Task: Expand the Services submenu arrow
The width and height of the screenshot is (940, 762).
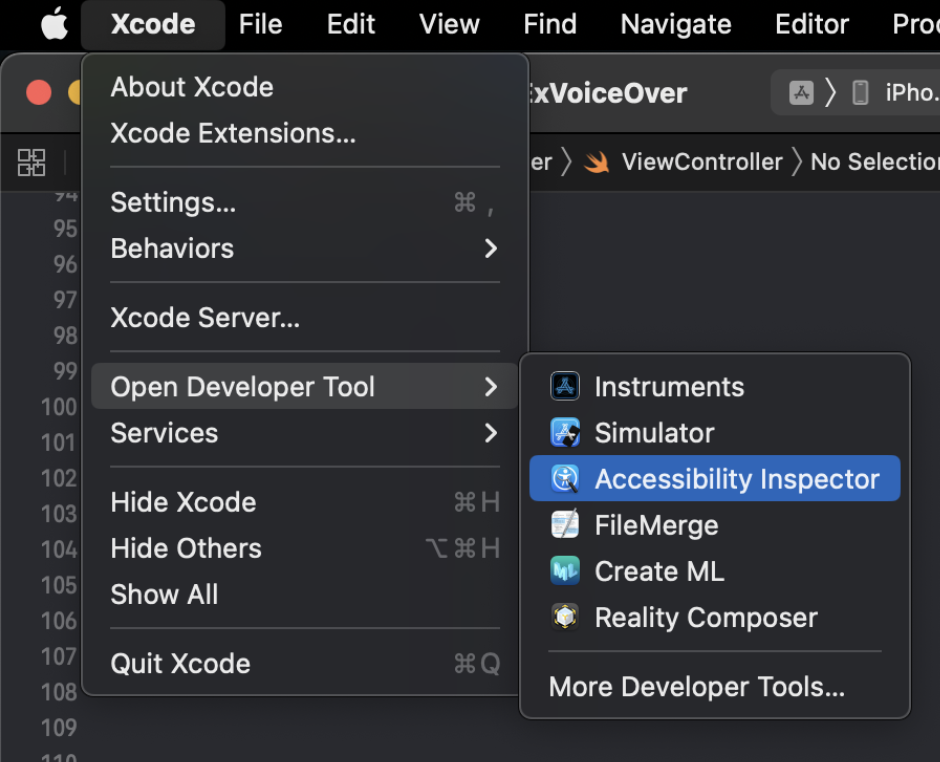Action: click(x=490, y=433)
